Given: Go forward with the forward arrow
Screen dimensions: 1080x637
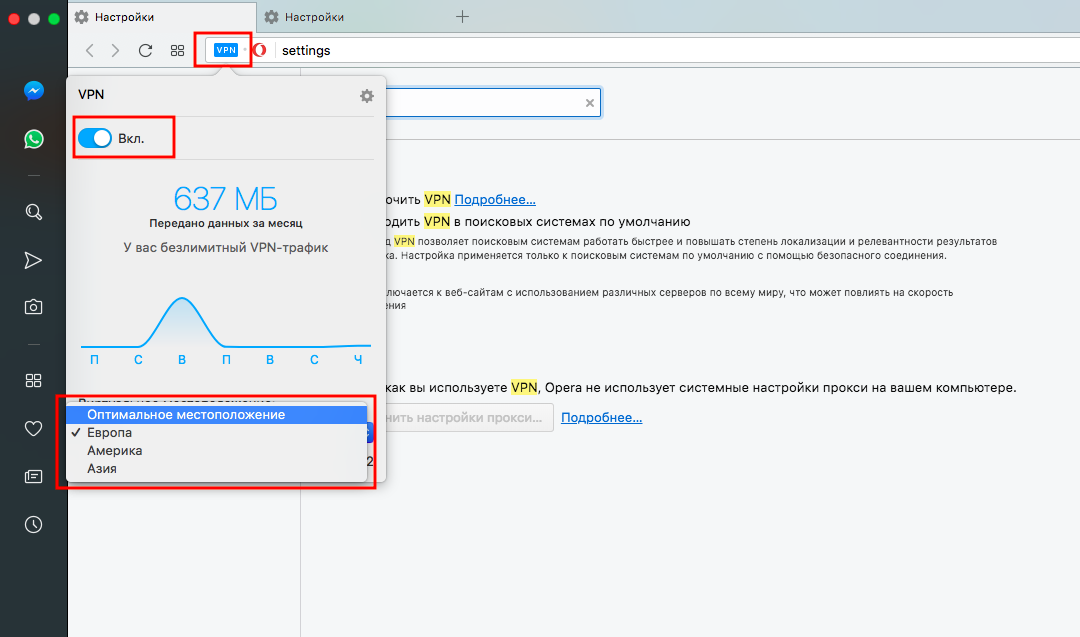Looking at the screenshot, I should [x=115, y=50].
